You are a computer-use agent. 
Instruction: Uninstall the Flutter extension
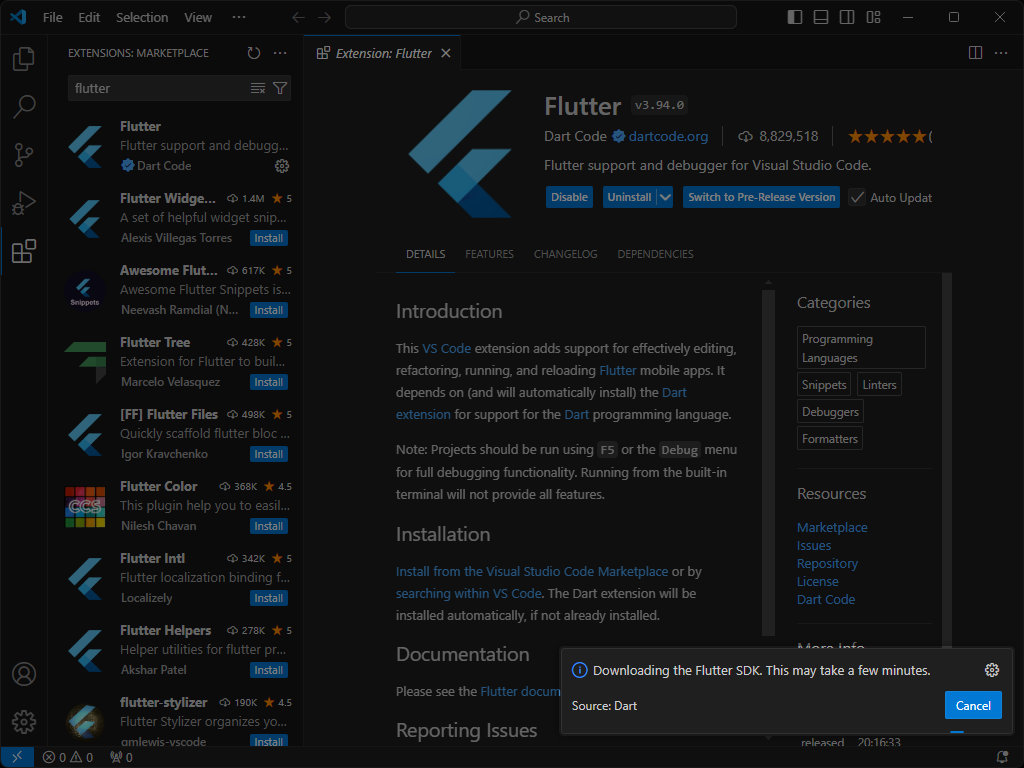[630, 197]
